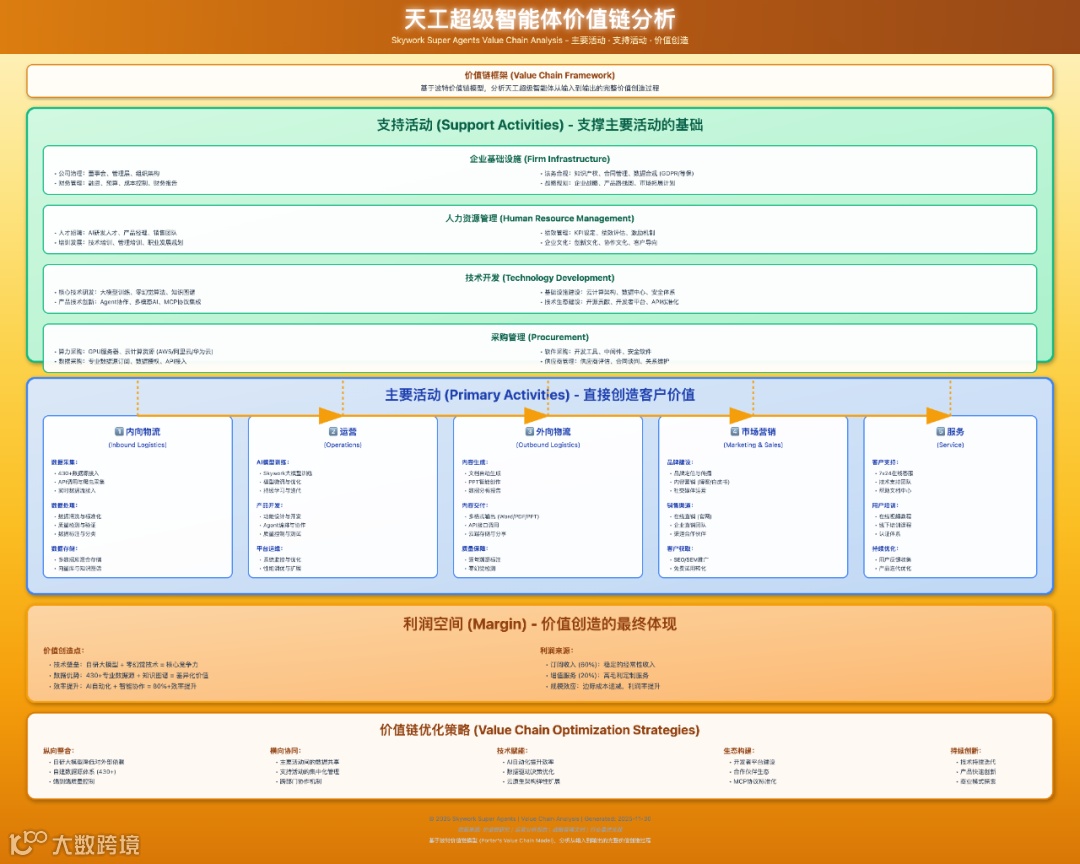
Task: Click the (Operations) English label
Action: pos(342,444)
